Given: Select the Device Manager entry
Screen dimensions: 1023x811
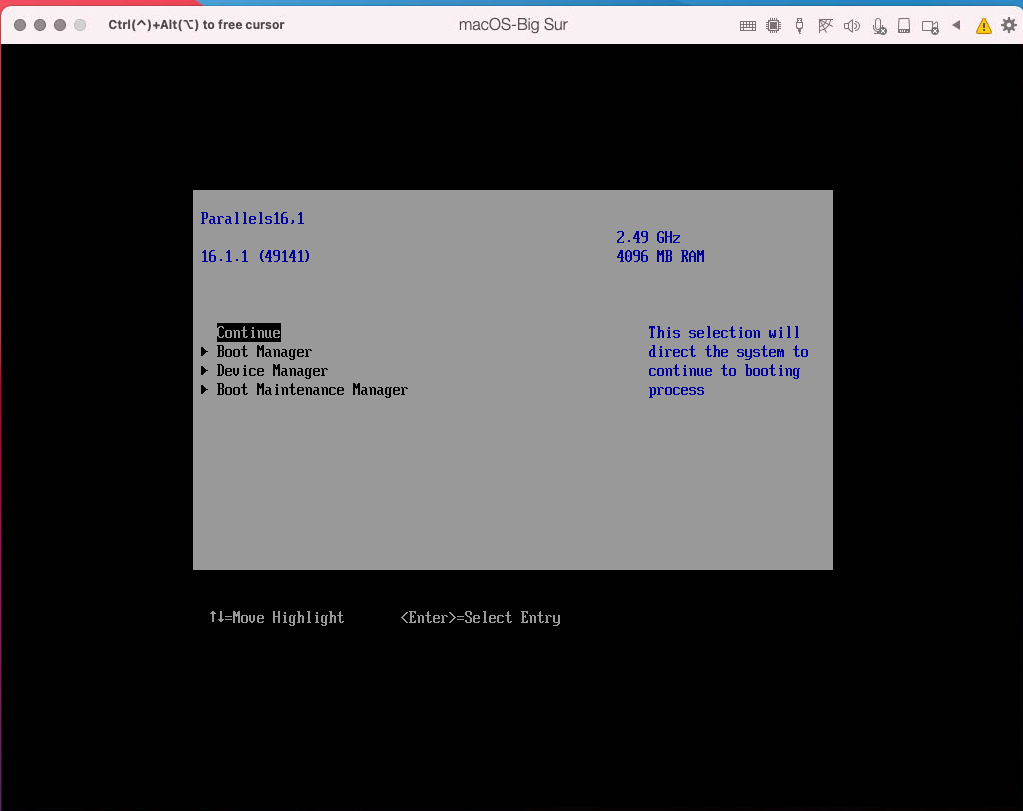Looking at the screenshot, I should click(272, 371).
